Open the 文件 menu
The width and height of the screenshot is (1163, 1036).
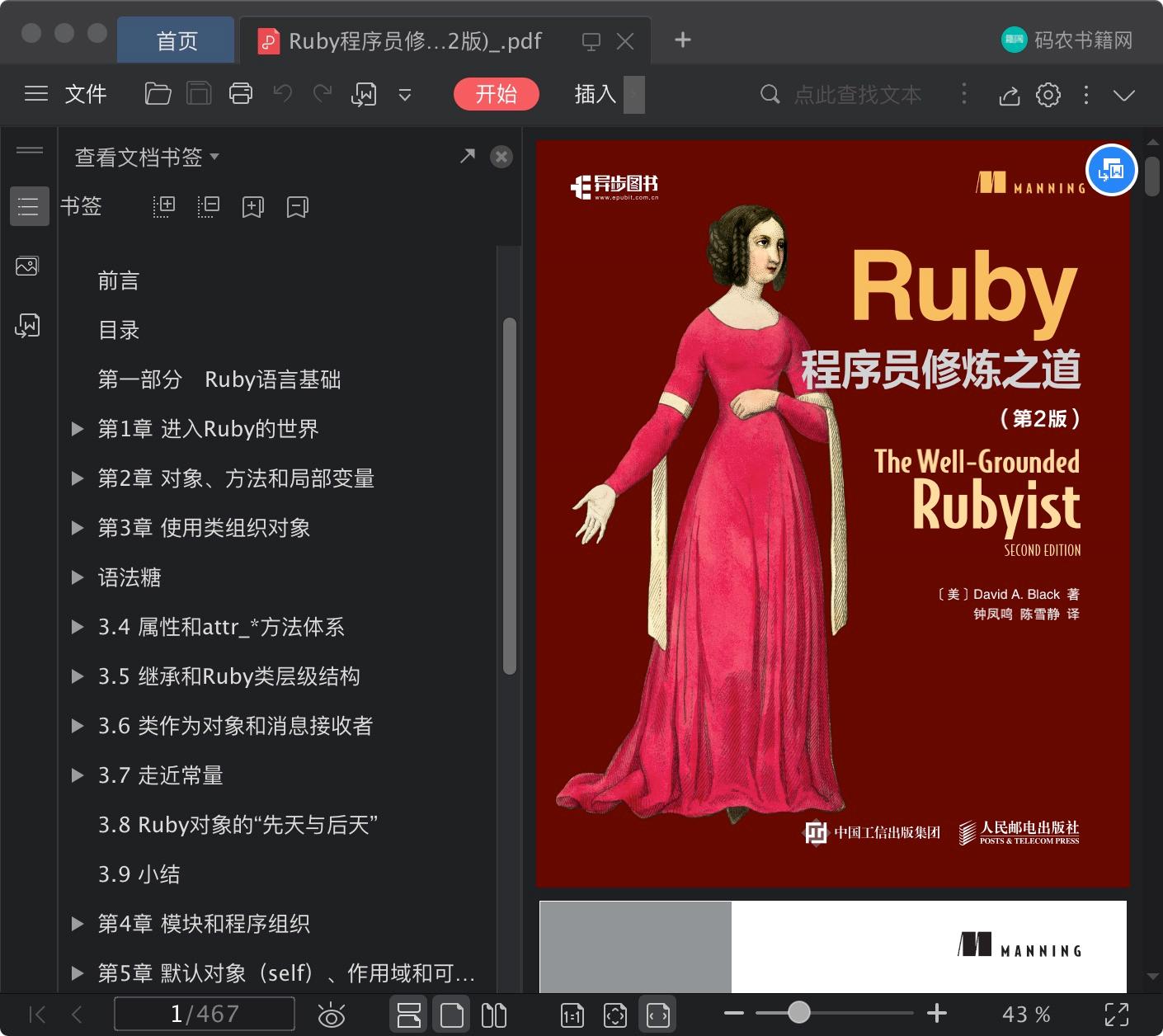tap(86, 94)
